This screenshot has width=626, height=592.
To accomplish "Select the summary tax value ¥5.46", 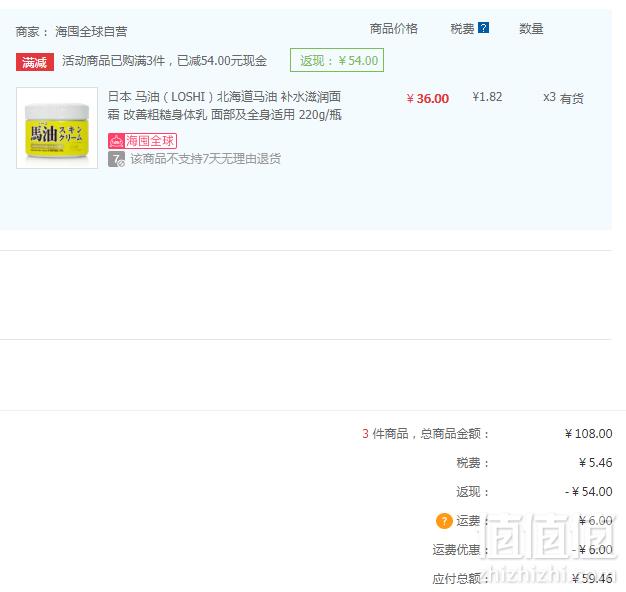I will [596, 463].
